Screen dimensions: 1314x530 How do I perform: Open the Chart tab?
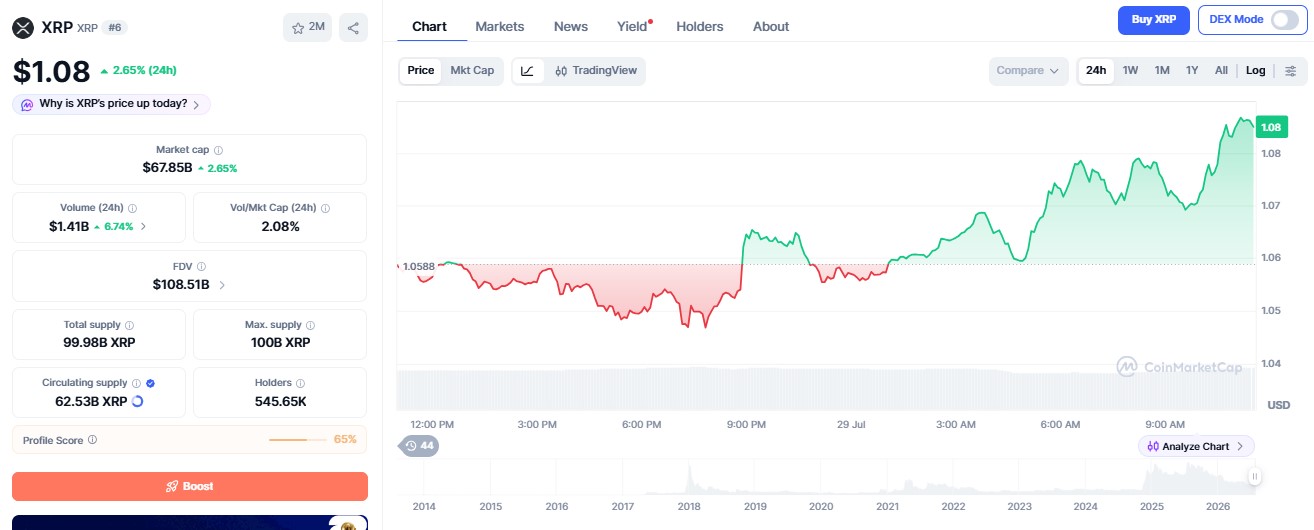(x=430, y=27)
